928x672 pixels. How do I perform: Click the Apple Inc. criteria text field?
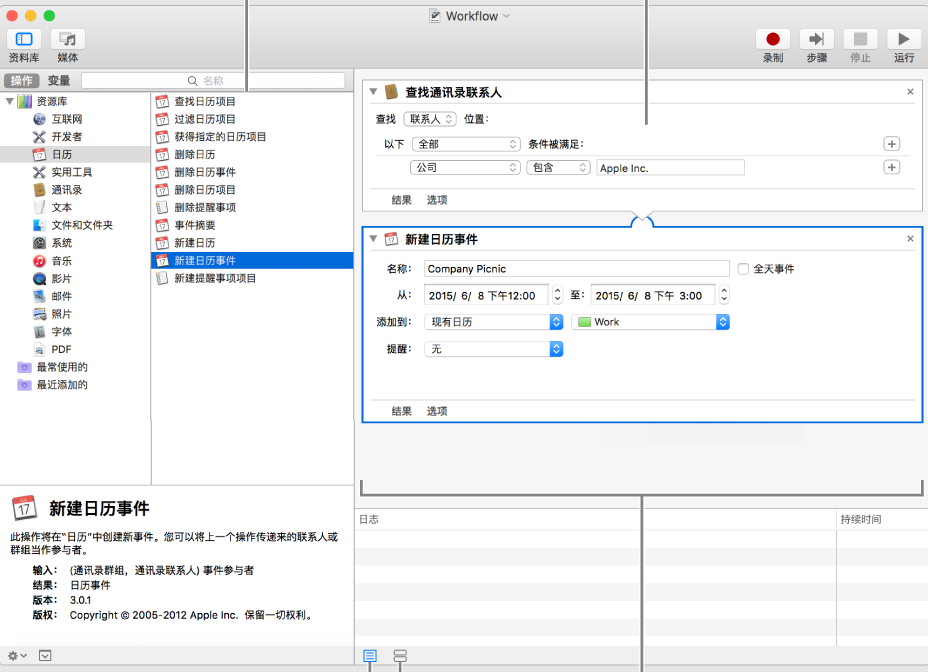[x=671, y=168]
